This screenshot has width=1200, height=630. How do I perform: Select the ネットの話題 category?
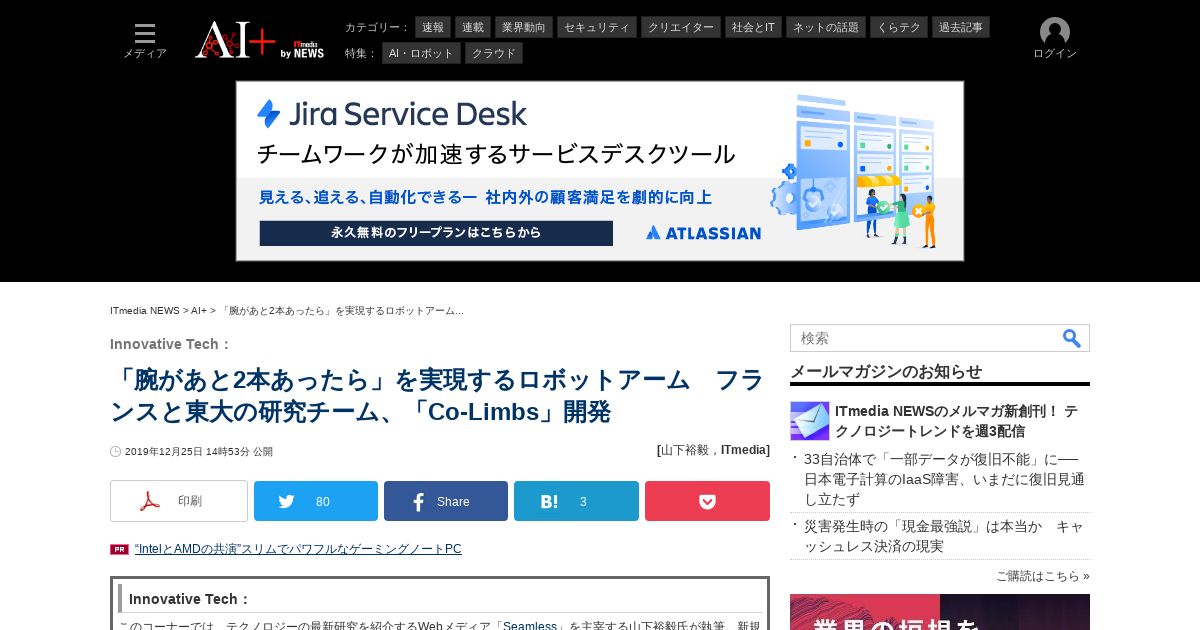coord(826,27)
